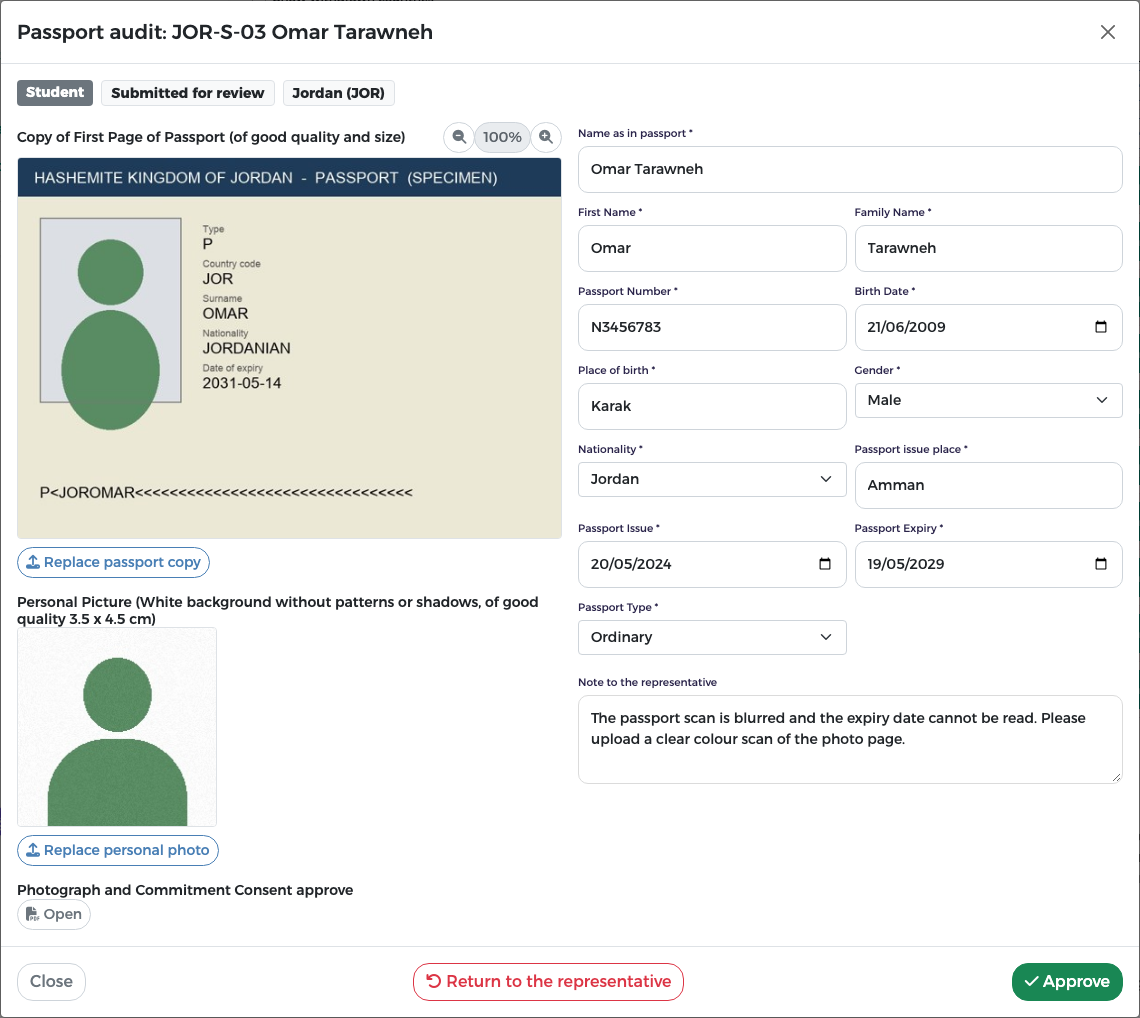Return the passport to the representative
This screenshot has height=1018, width=1140.
point(548,982)
